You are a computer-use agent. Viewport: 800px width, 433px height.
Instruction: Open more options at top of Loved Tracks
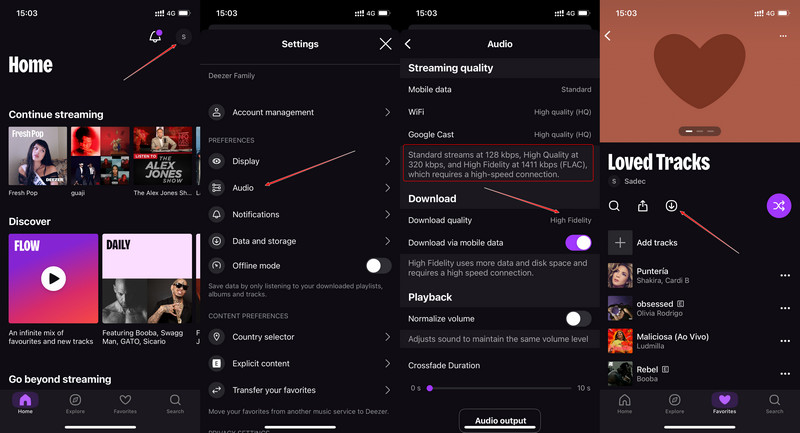coord(783,36)
